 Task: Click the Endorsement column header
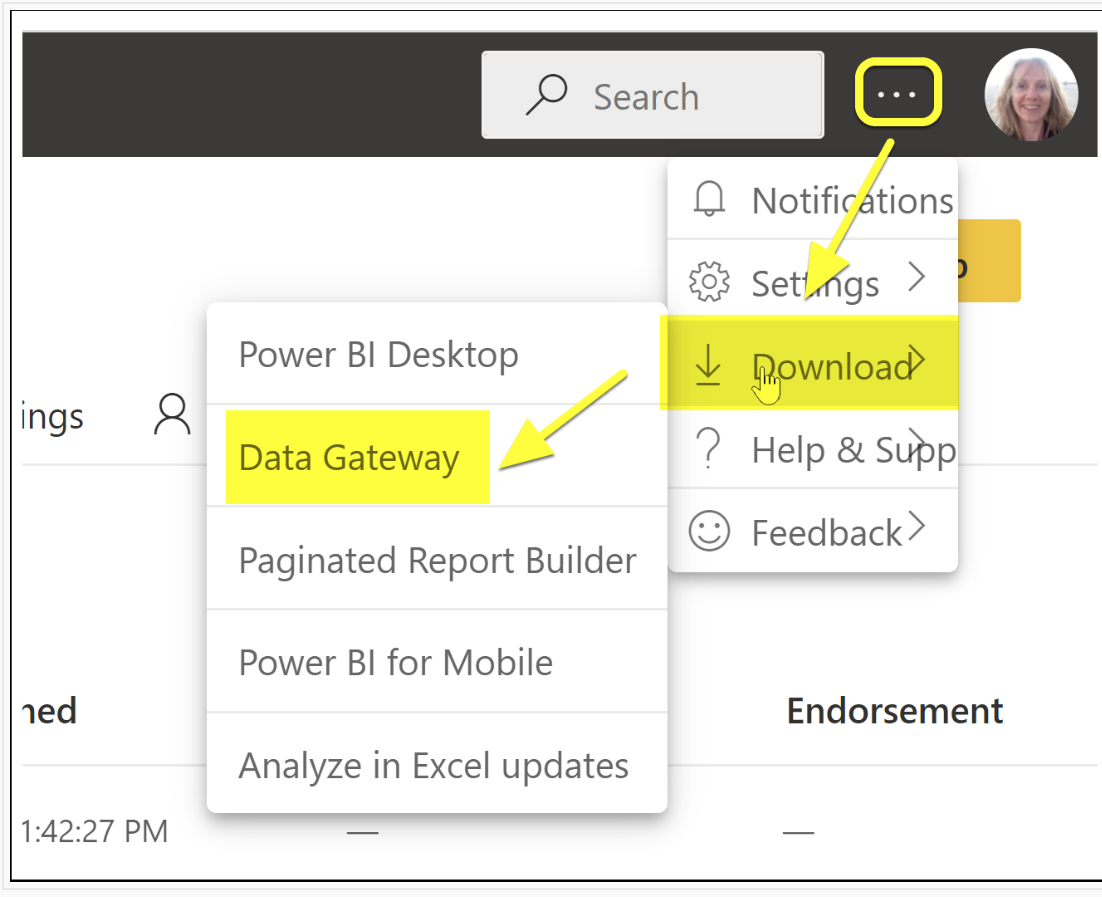tap(894, 710)
